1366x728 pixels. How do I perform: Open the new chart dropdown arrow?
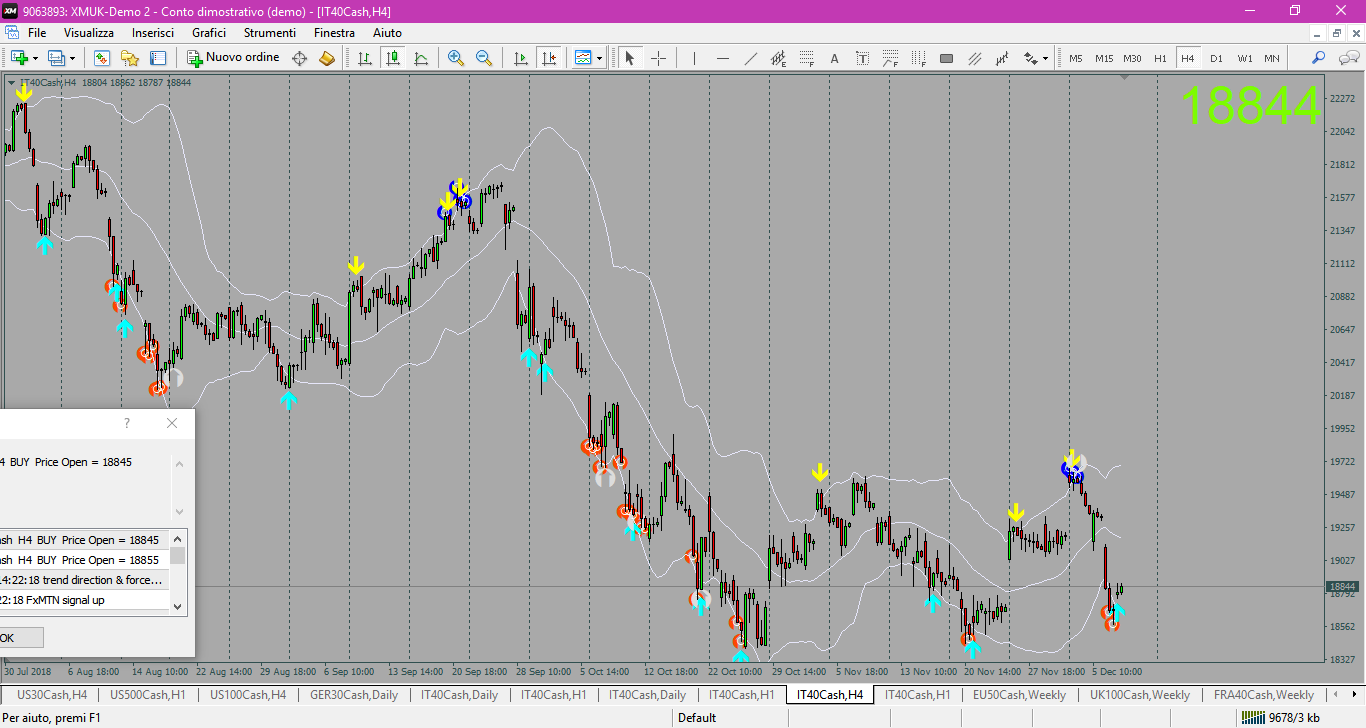point(36,58)
